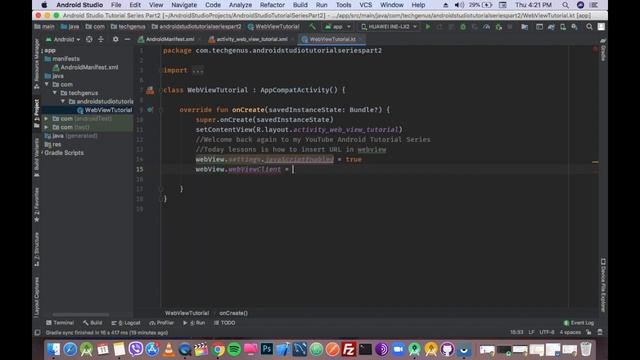Click the red error indicator at editor top-right
This screenshot has height=360, width=640.
[595, 49]
